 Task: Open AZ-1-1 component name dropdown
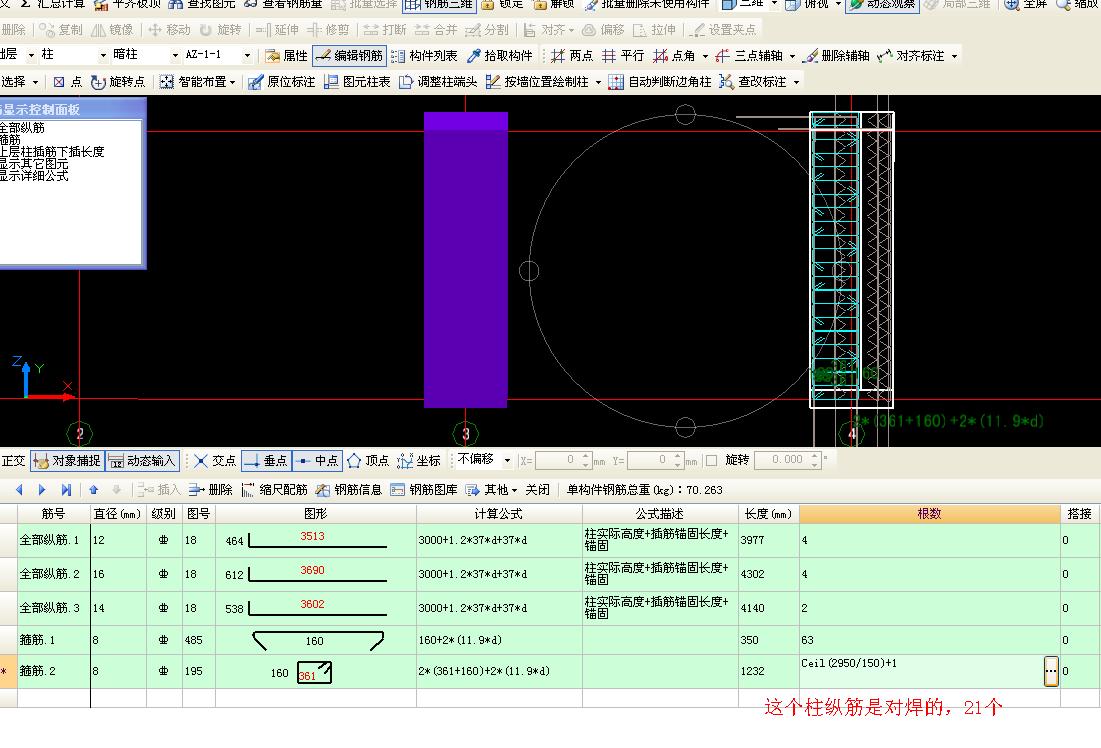(x=247, y=55)
